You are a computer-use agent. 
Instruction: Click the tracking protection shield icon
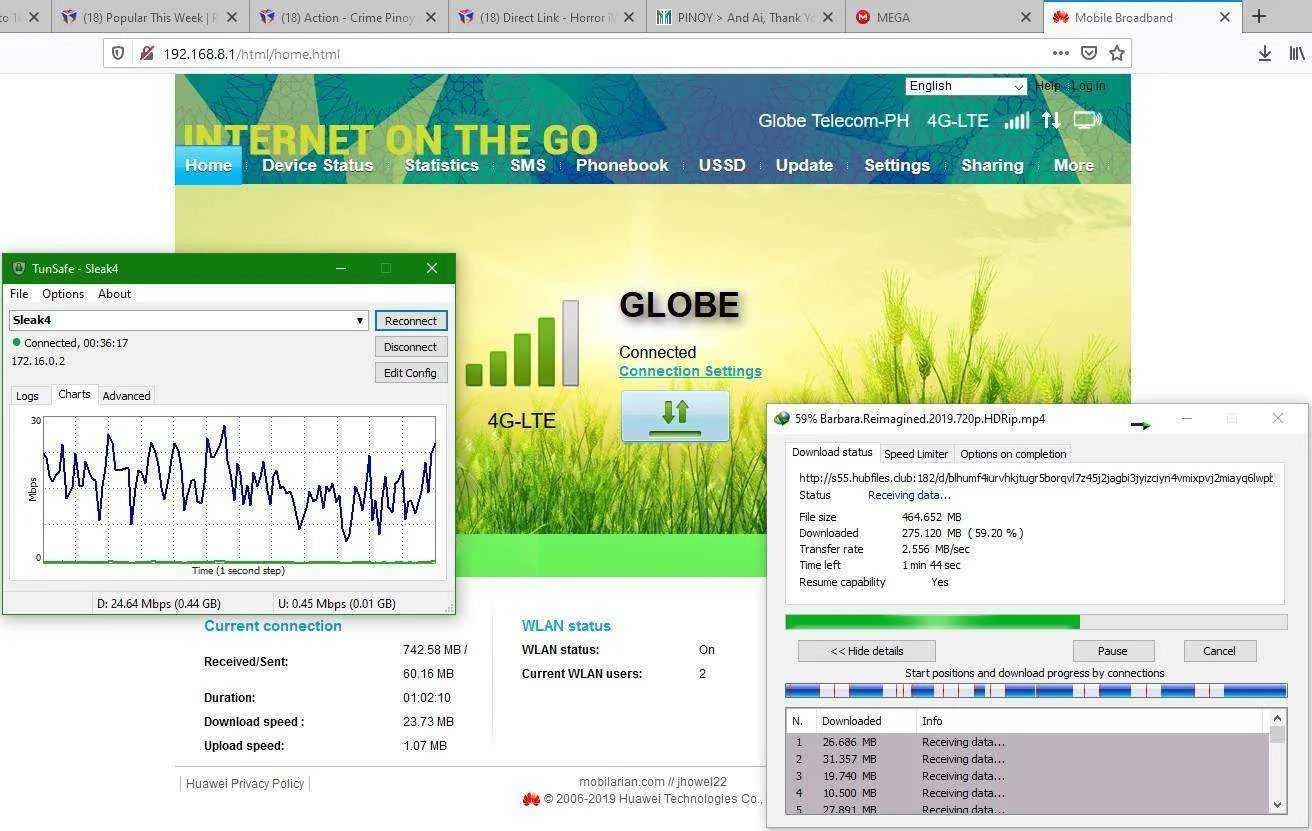pyautogui.click(x=118, y=53)
